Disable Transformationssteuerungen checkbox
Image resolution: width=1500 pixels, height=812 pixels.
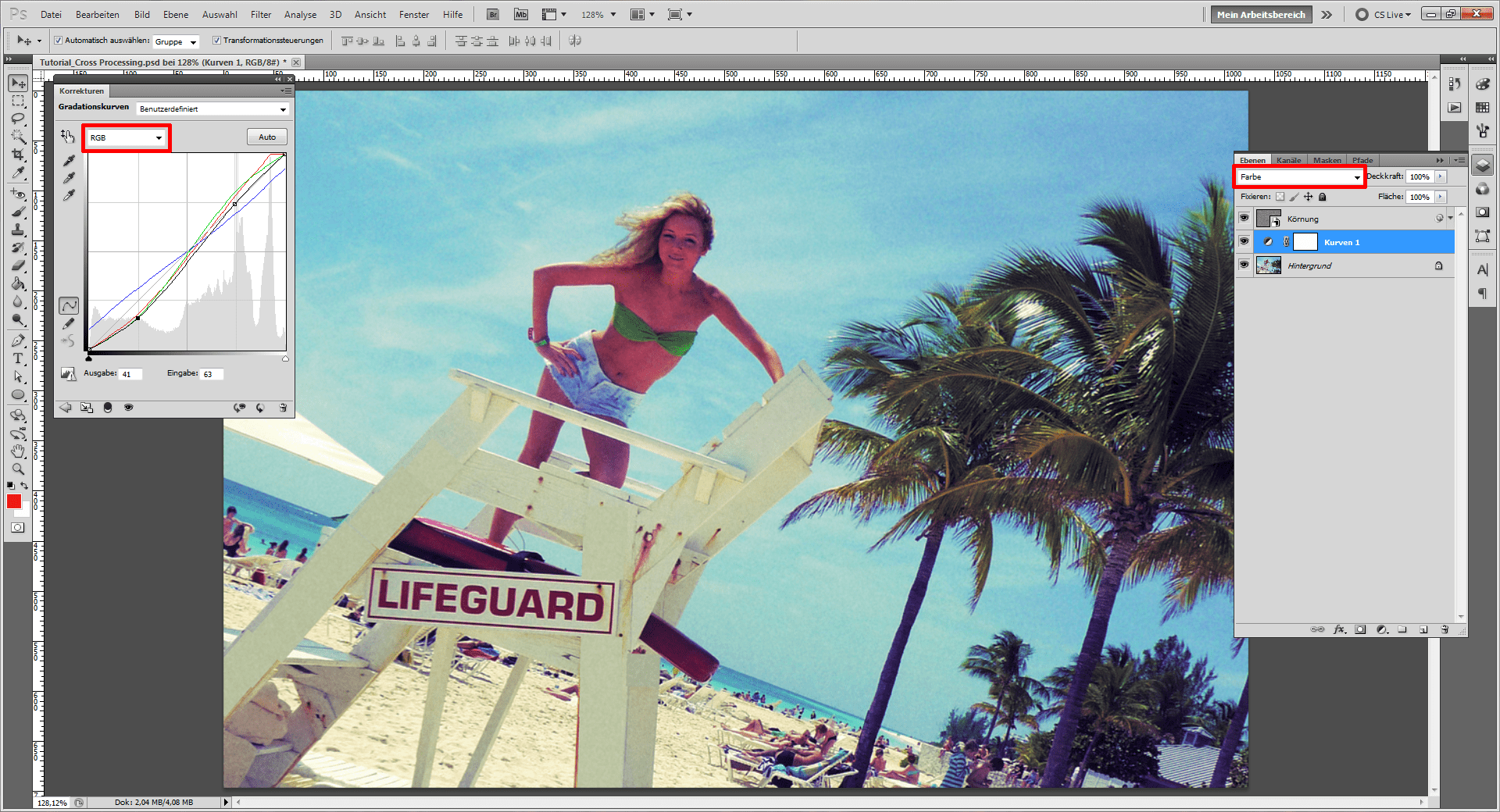216,41
